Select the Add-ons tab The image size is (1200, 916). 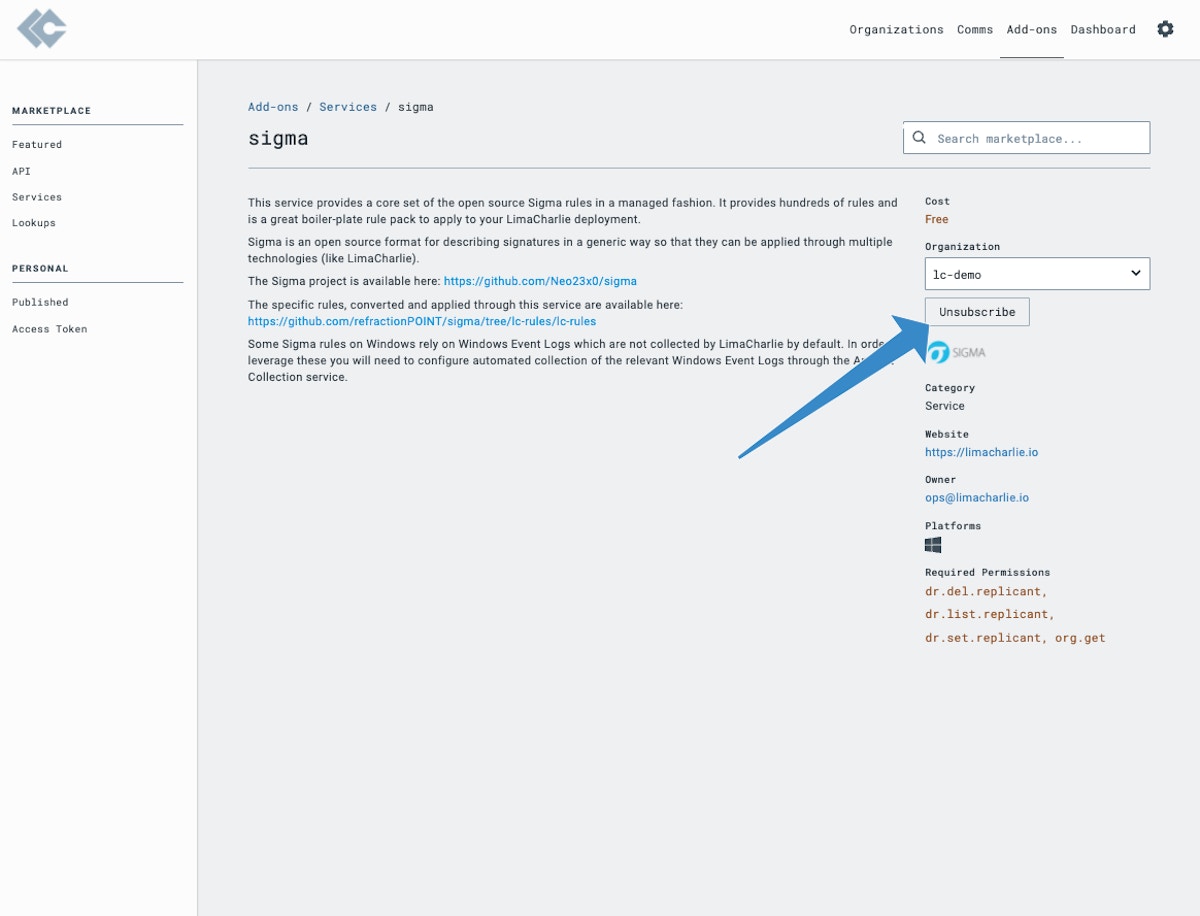point(1031,30)
